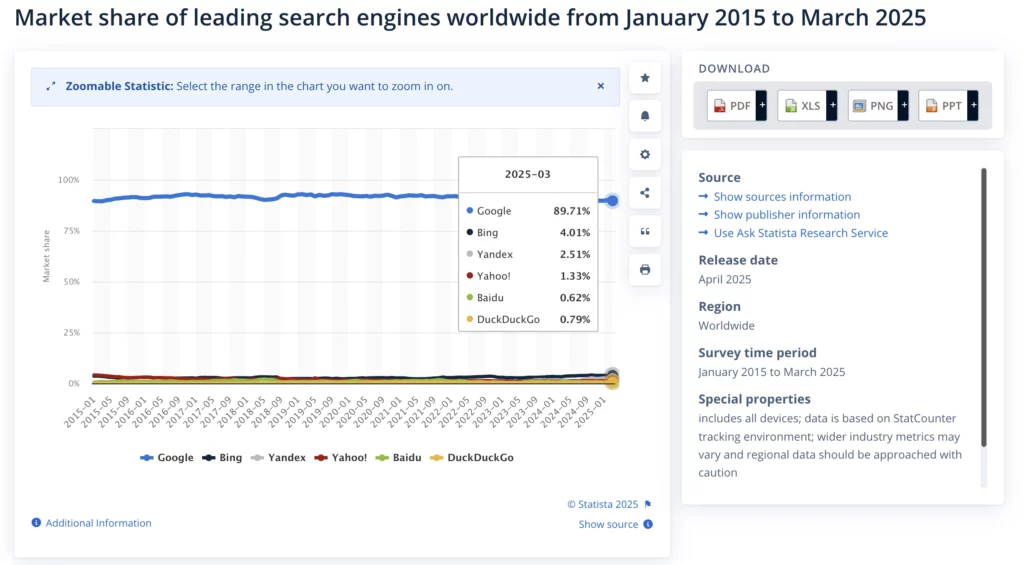Click the DOWNLOAD heading
The width and height of the screenshot is (1024, 565).
(734, 69)
